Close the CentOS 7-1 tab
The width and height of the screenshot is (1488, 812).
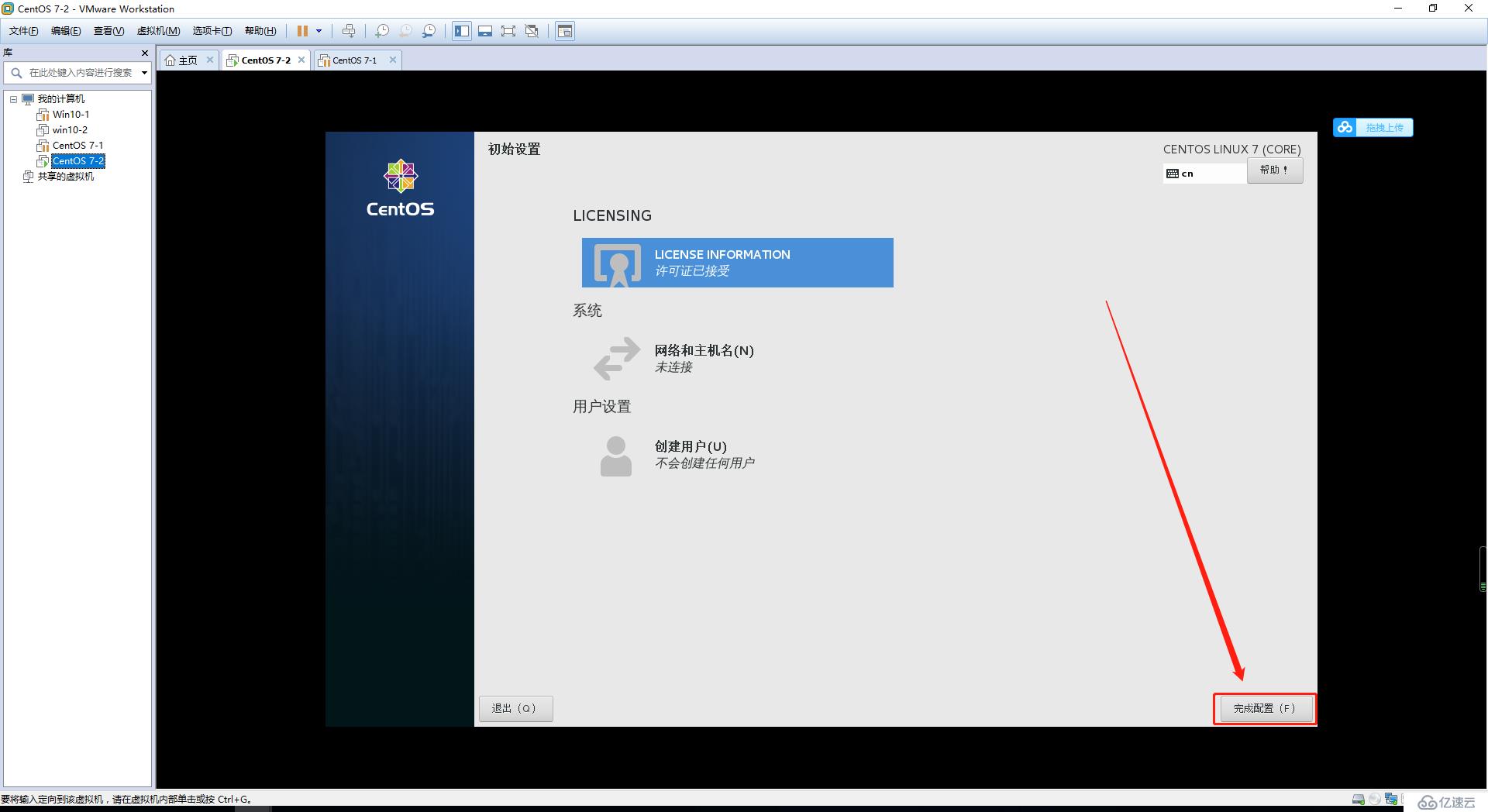click(x=393, y=60)
